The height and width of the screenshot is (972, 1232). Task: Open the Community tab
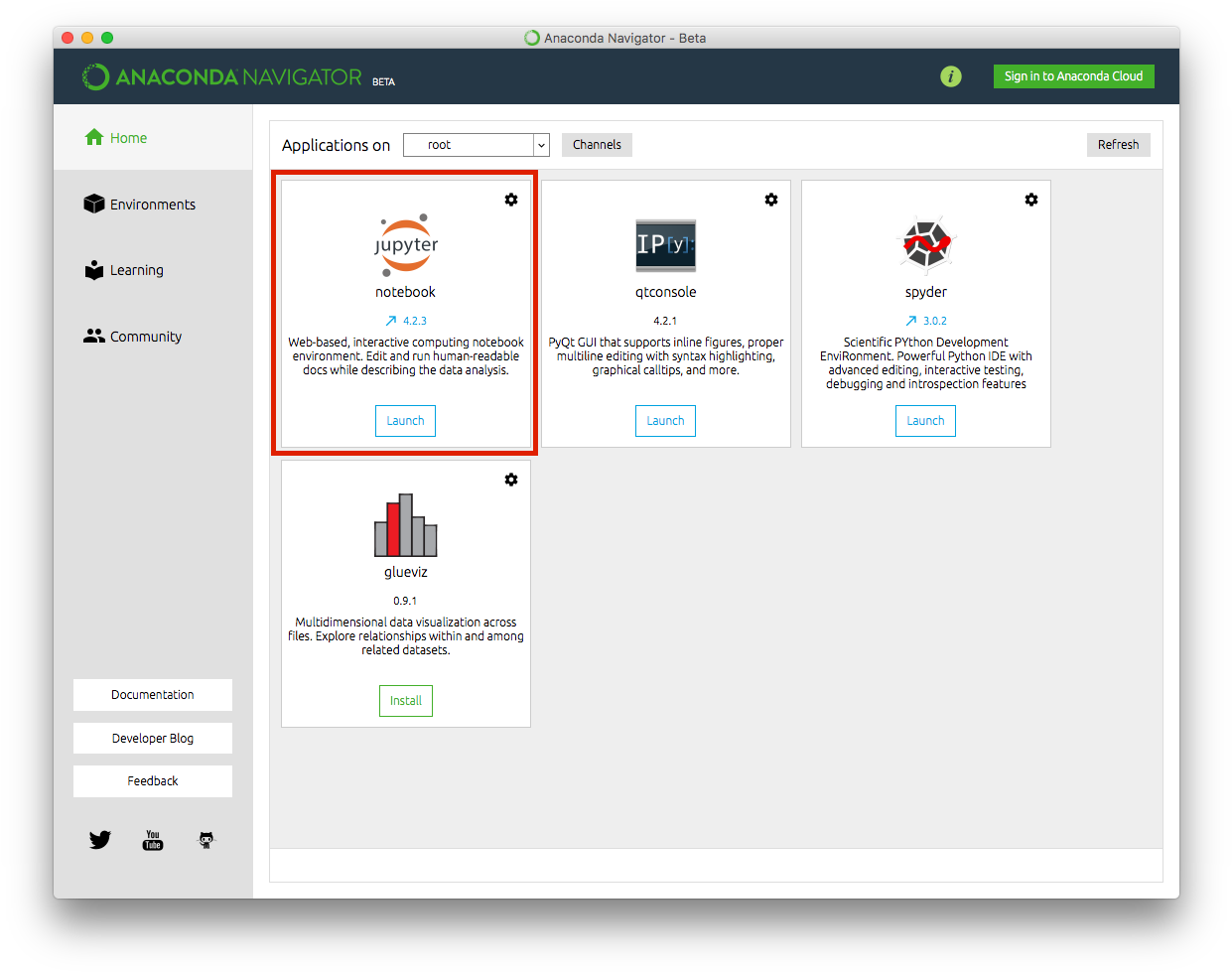point(153,337)
